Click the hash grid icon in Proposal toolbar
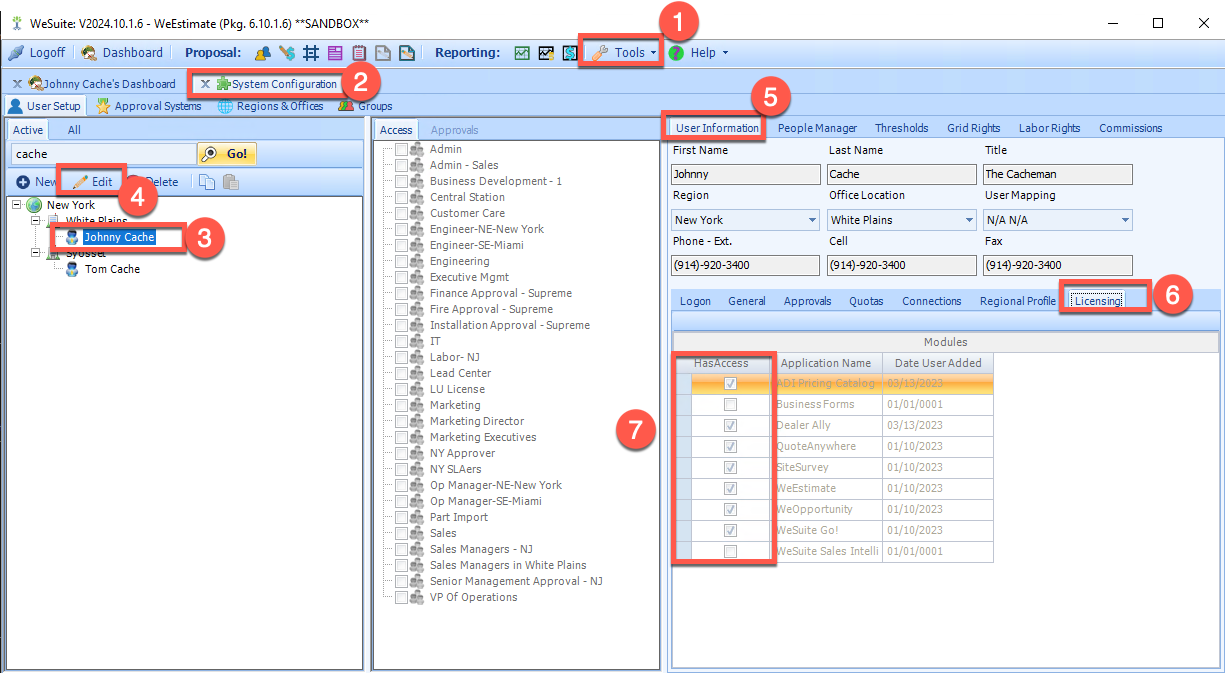Viewport: 1225px width, 673px height. [x=311, y=53]
